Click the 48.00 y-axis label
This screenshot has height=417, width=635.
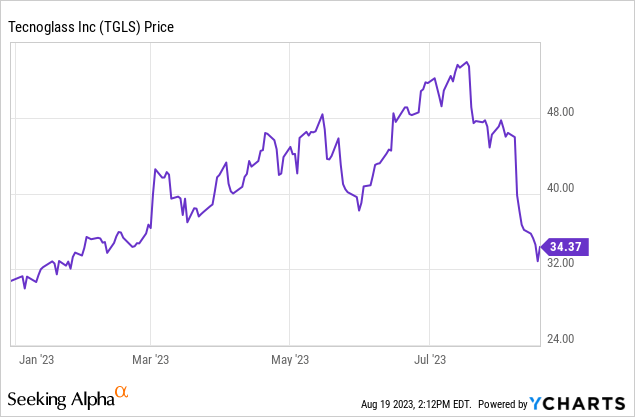[x=559, y=113]
